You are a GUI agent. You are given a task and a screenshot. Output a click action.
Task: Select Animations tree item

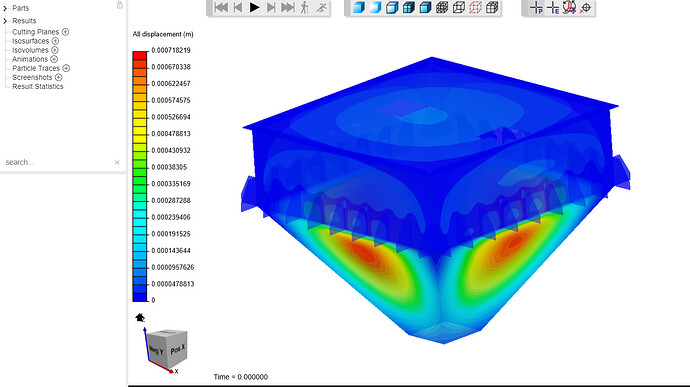pyautogui.click(x=30, y=59)
